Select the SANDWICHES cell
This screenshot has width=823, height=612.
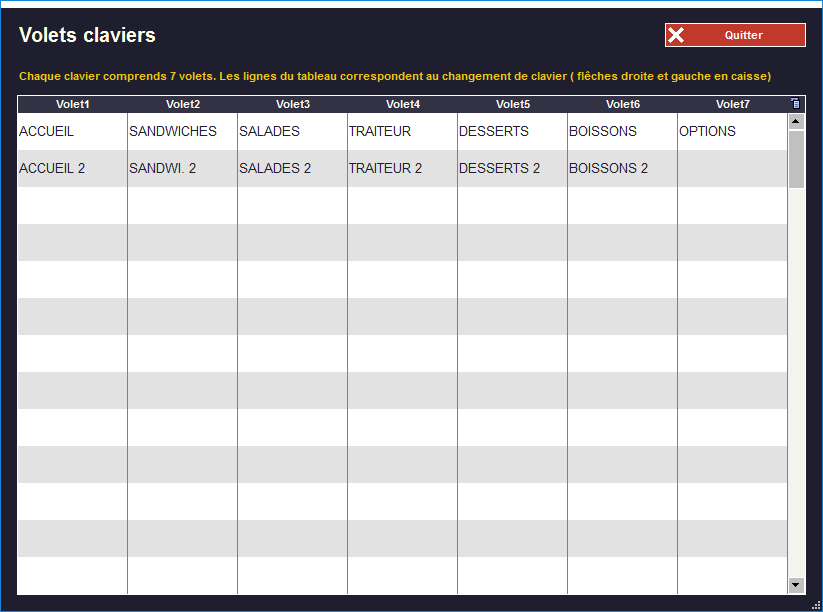pyautogui.click(x=182, y=131)
